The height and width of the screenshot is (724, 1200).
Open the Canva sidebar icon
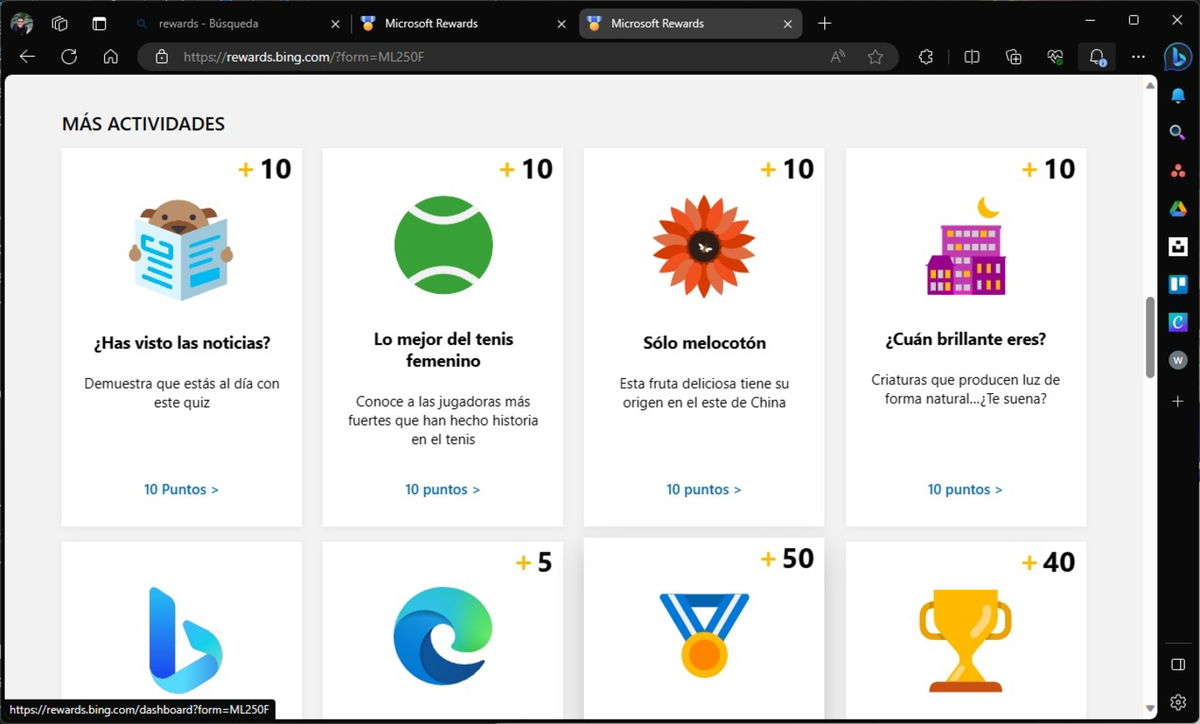point(1177,321)
